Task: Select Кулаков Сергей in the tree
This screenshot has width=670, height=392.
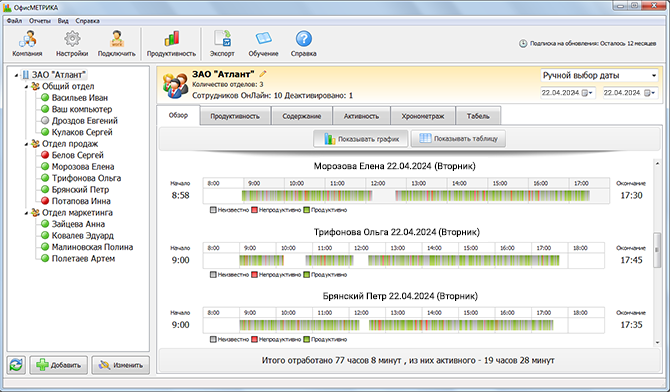Action: click(82, 132)
